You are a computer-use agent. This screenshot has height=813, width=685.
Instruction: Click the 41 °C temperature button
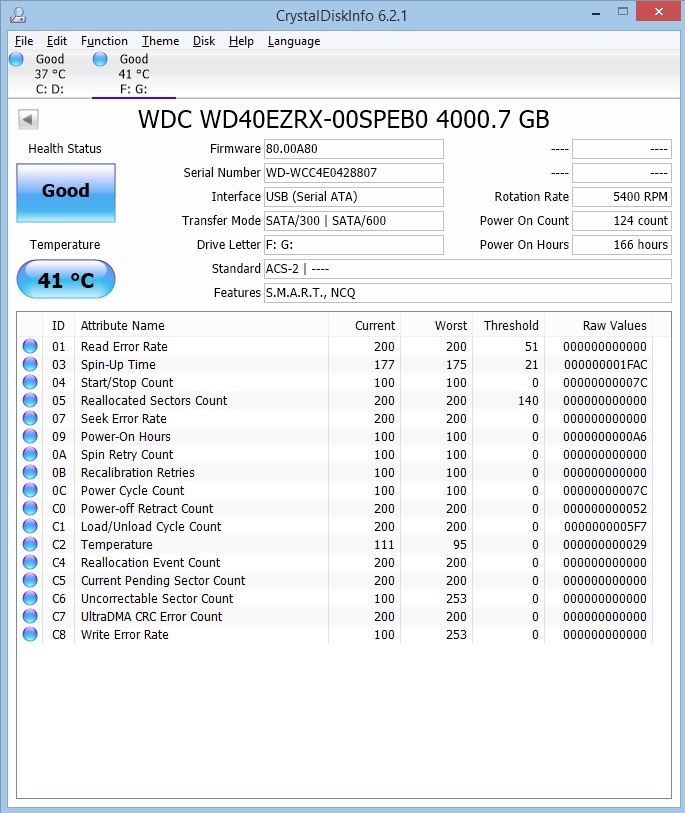pyautogui.click(x=66, y=279)
